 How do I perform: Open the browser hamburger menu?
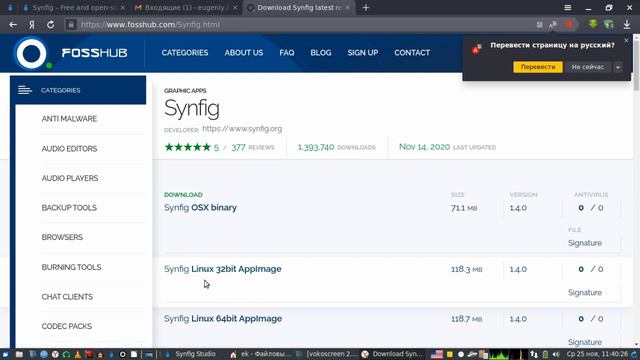tap(567, 8)
